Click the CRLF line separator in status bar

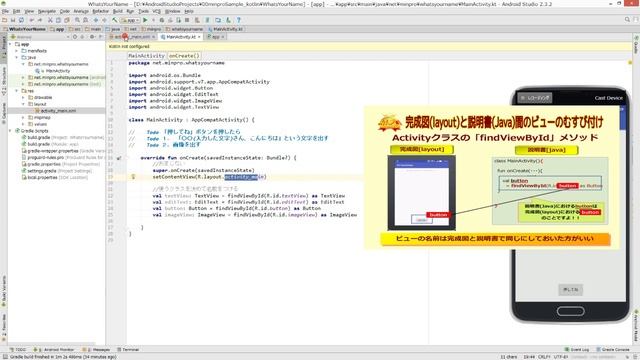coord(544,357)
